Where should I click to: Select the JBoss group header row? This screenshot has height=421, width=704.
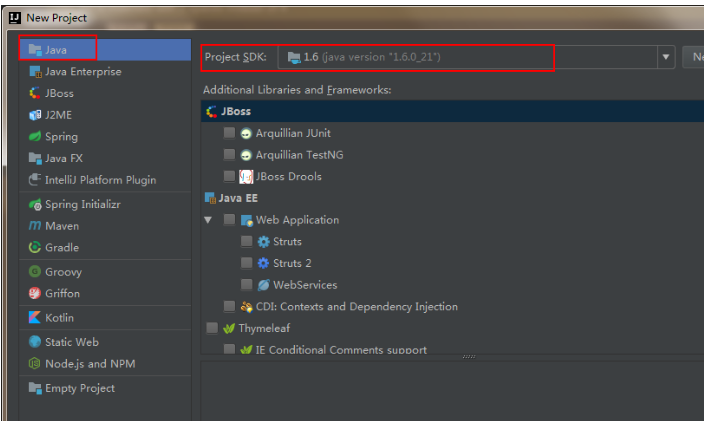point(452,111)
